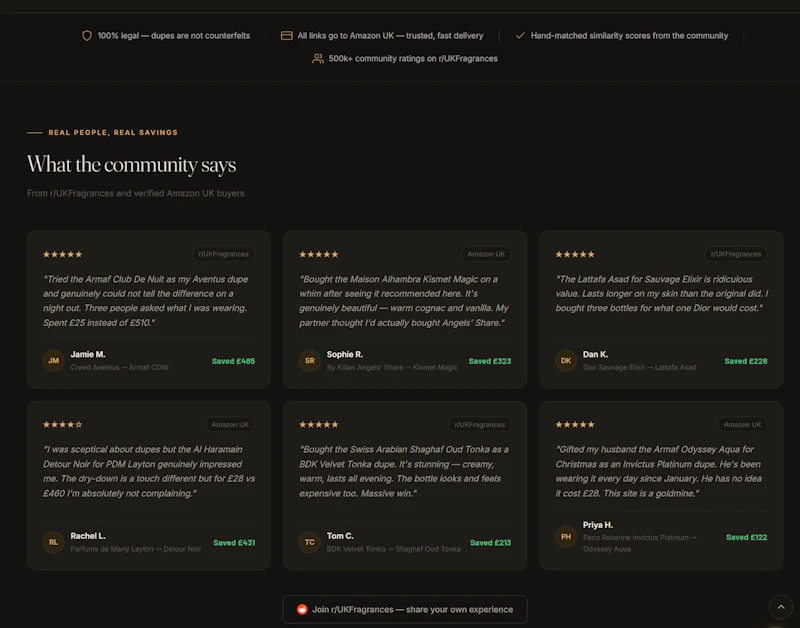800x628 pixels.
Task: Click the name 'Priya H.'
Action: [x=598, y=525]
